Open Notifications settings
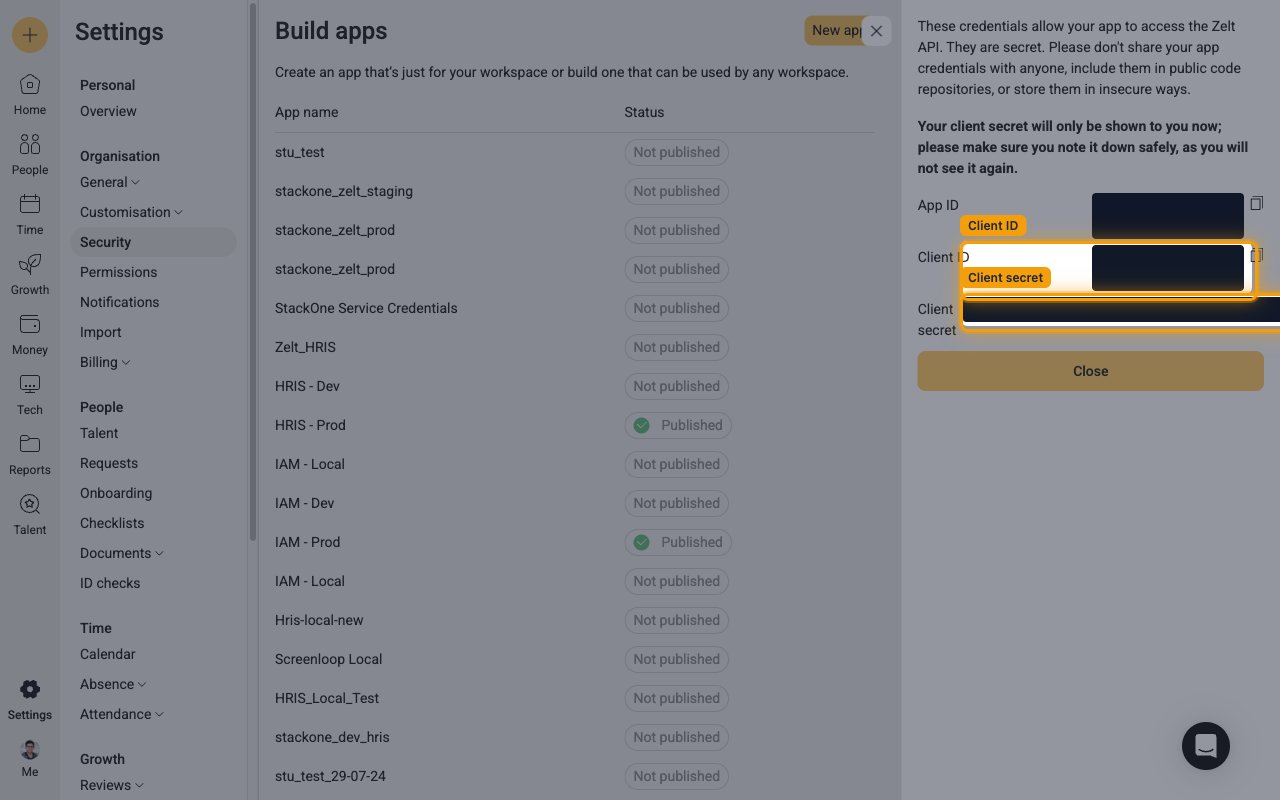This screenshot has width=1280, height=800. pyautogui.click(x=119, y=302)
